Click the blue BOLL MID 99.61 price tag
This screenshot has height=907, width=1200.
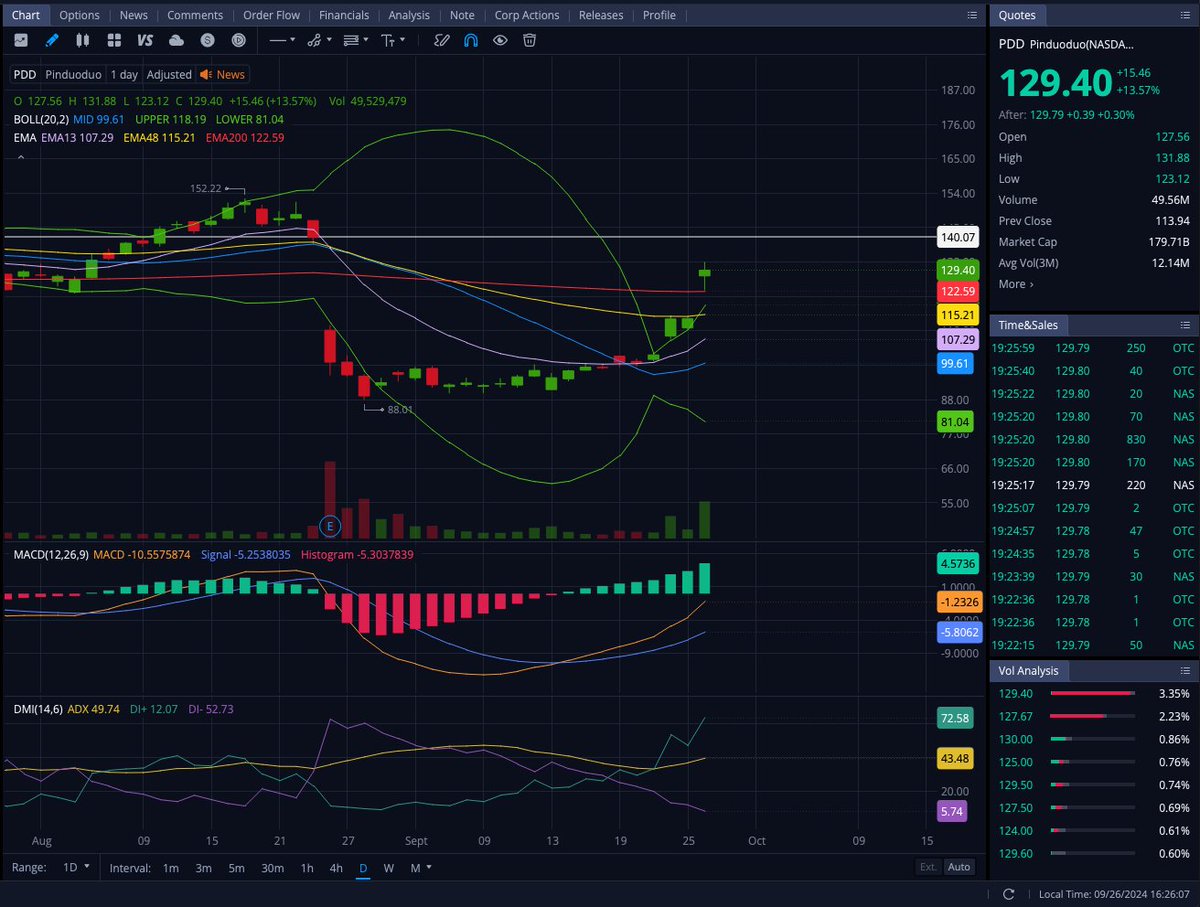coord(957,364)
